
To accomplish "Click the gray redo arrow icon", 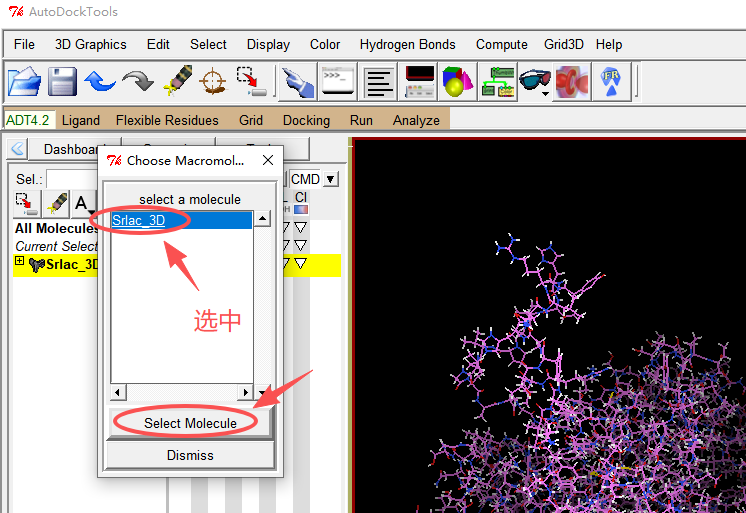I will tap(138, 81).
